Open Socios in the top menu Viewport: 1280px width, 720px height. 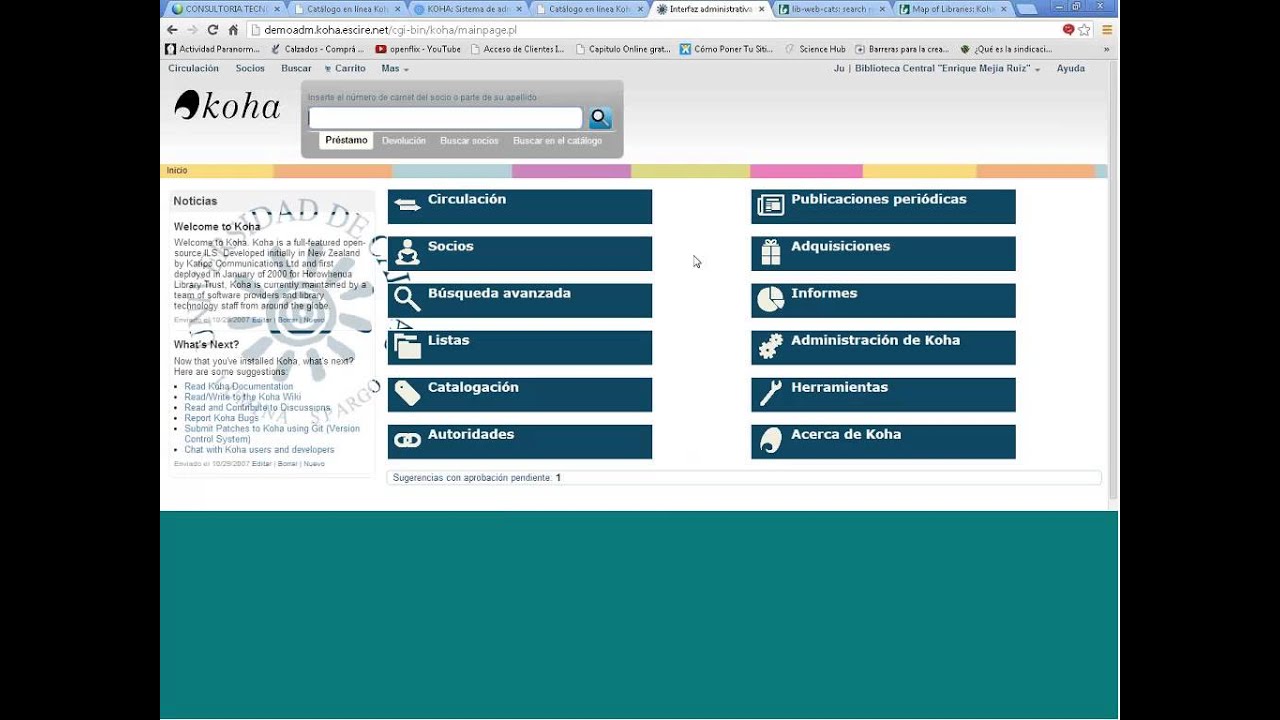click(x=250, y=69)
